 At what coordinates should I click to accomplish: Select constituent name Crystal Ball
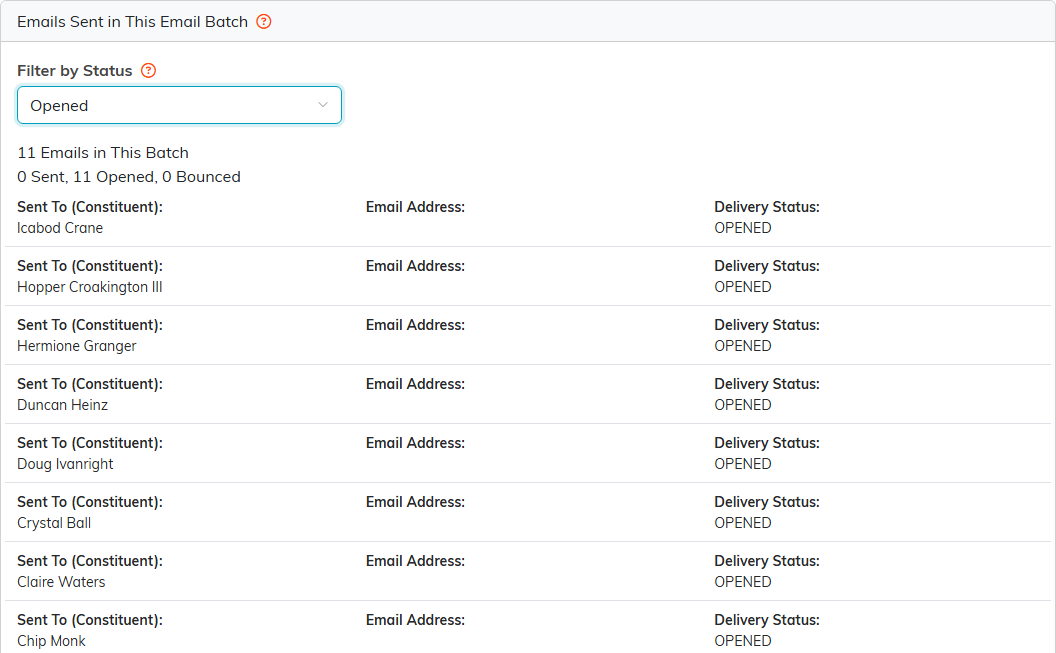[54, 523]
